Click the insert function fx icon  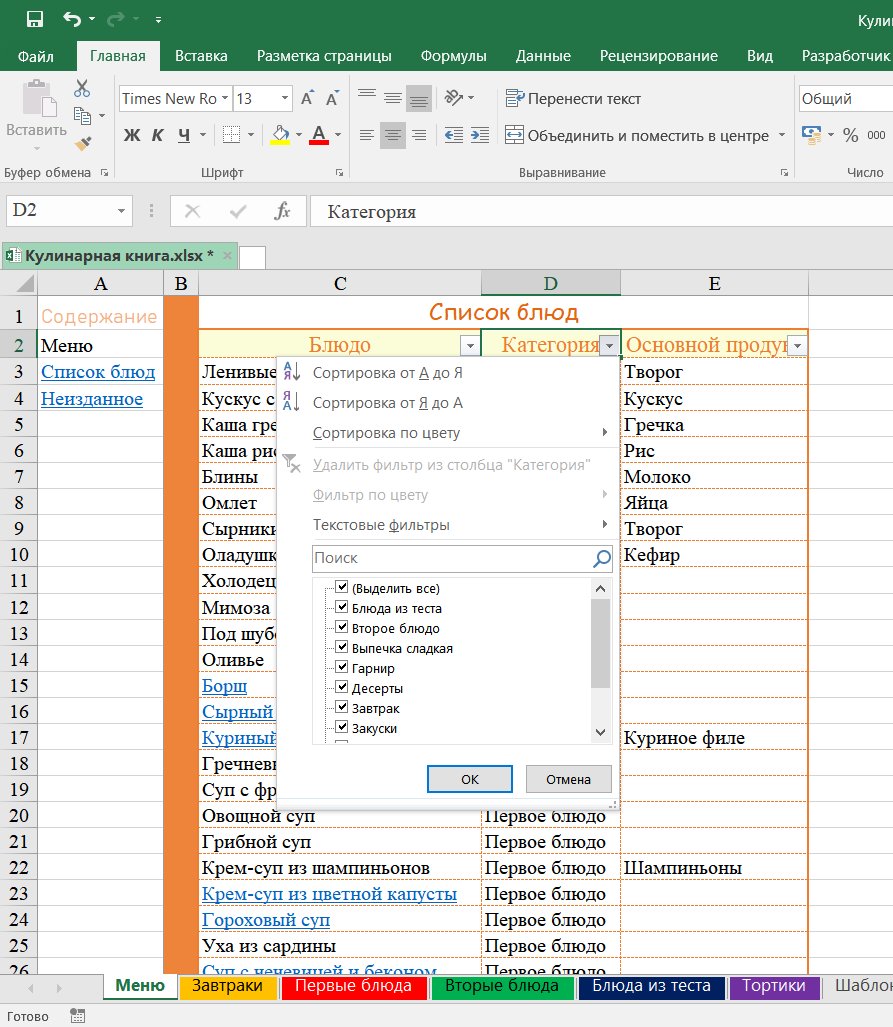[283, 211]
